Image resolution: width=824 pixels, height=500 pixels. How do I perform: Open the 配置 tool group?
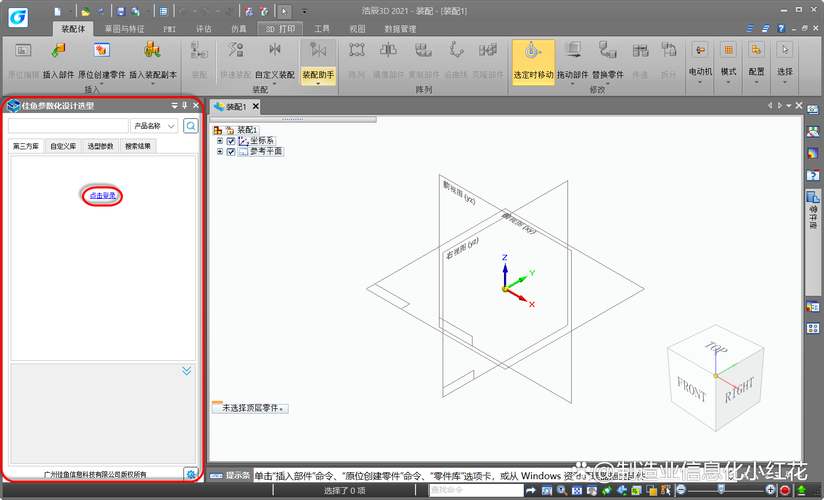[756, 62]
